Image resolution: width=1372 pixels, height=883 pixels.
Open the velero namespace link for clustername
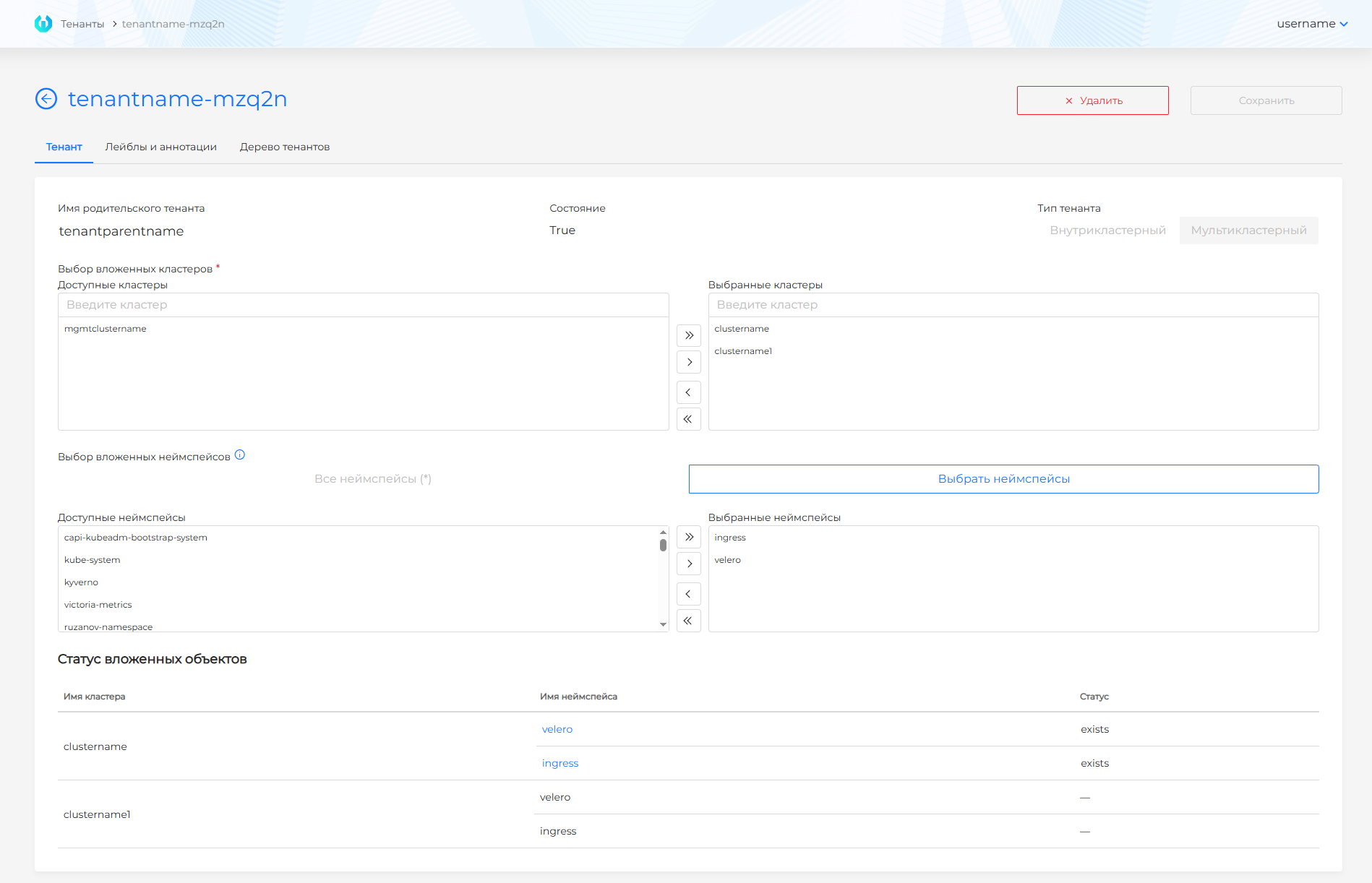[557, 729]
